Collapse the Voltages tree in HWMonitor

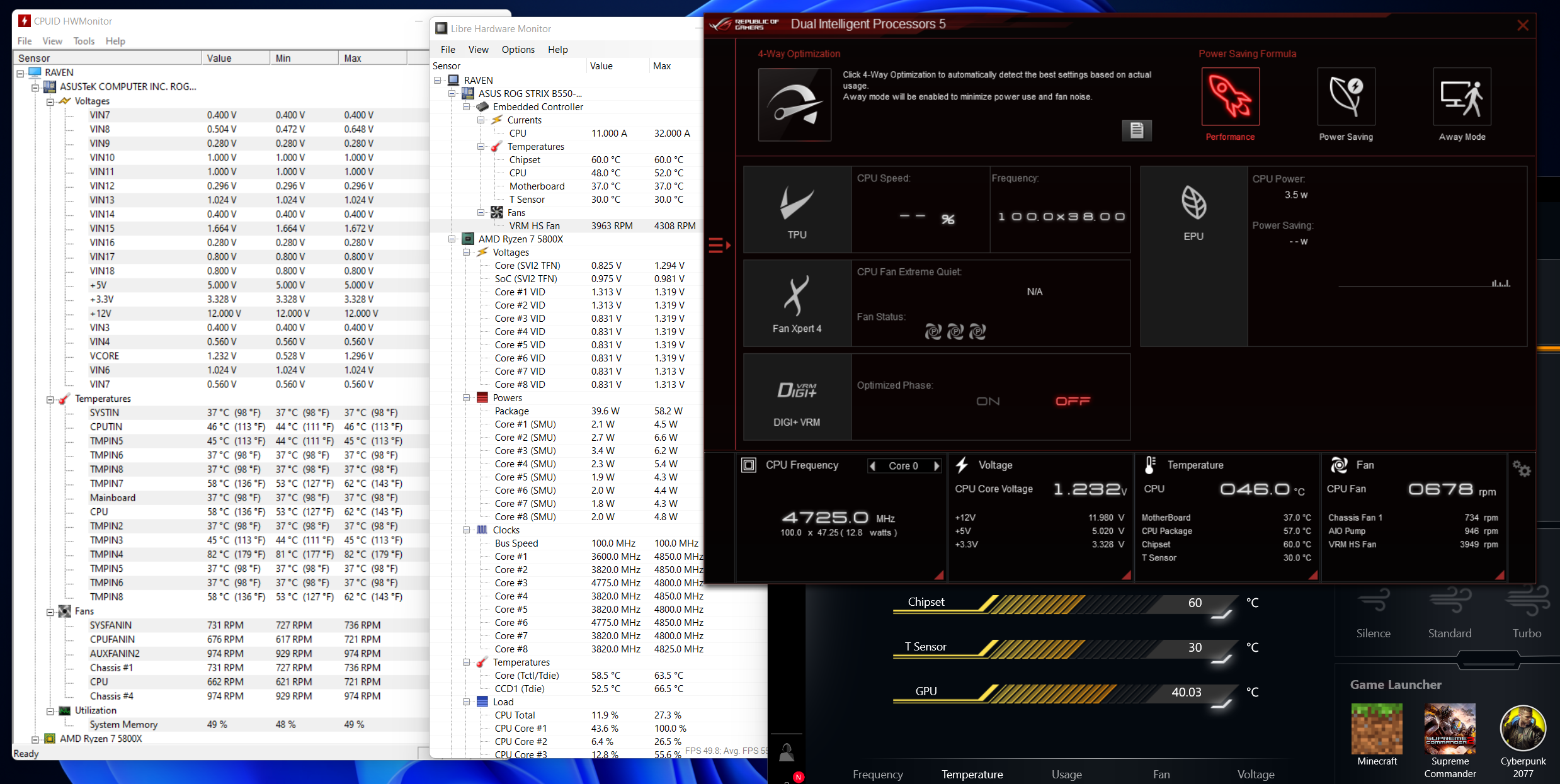[50, 101]
